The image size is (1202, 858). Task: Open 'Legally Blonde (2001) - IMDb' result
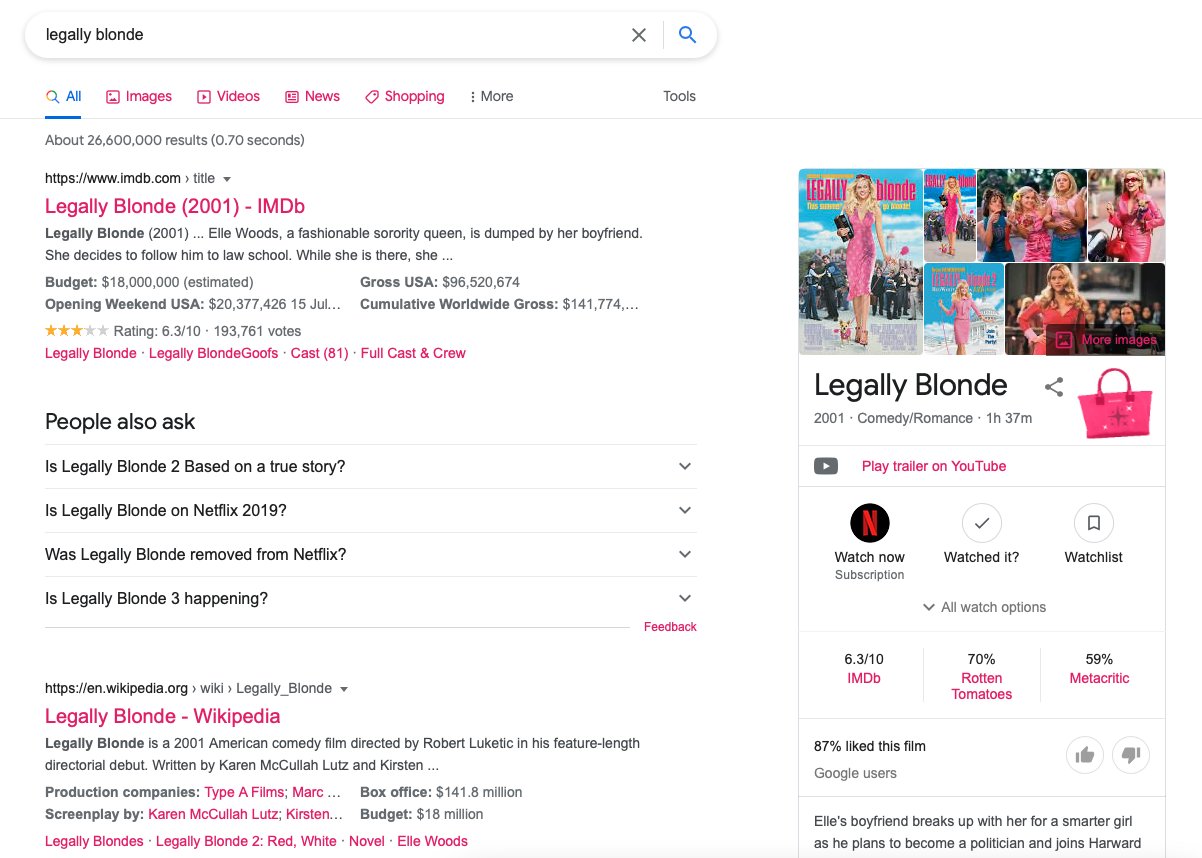point(175,207)
